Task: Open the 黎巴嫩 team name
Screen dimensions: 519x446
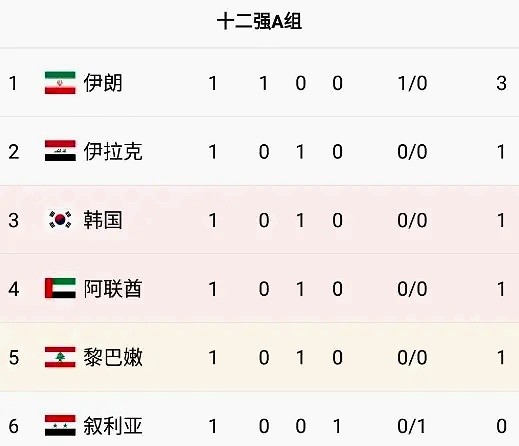Action: [113, 357]
